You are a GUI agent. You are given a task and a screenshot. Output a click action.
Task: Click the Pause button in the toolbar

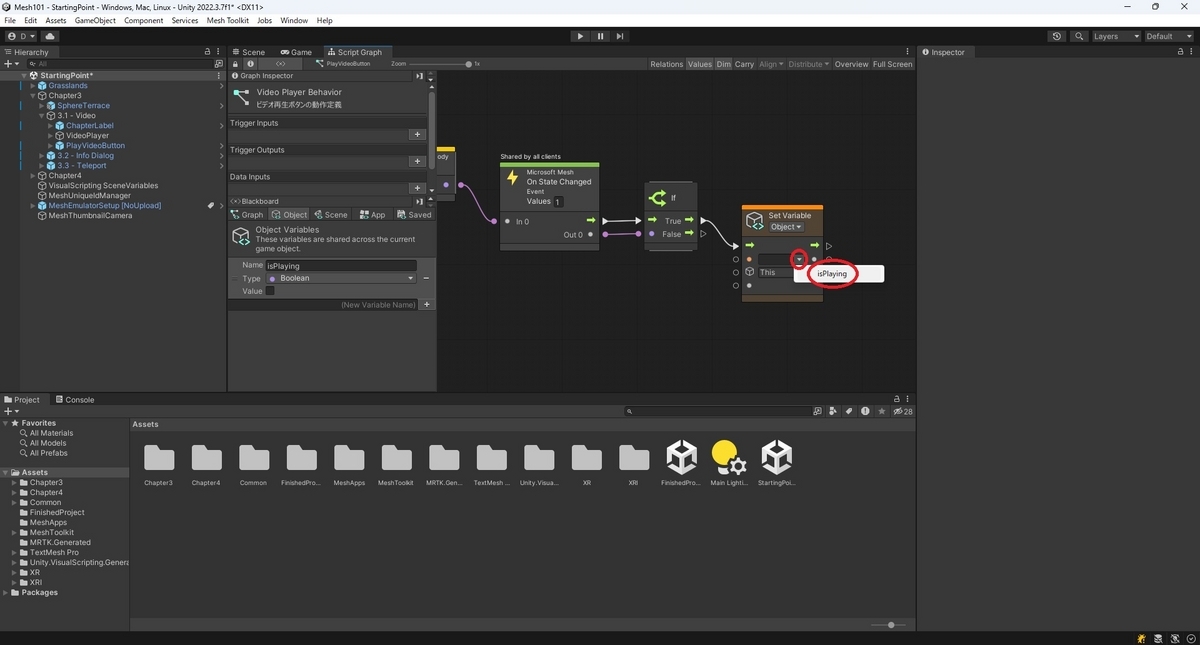600,36
